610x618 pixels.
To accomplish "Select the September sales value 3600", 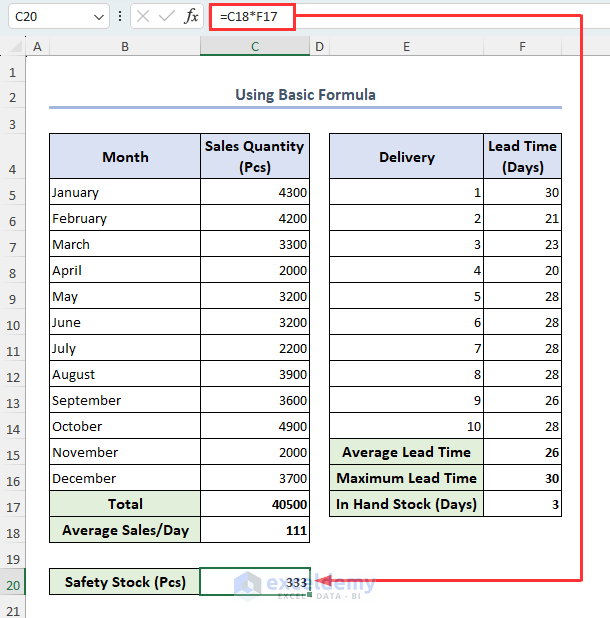I will 255,400.
